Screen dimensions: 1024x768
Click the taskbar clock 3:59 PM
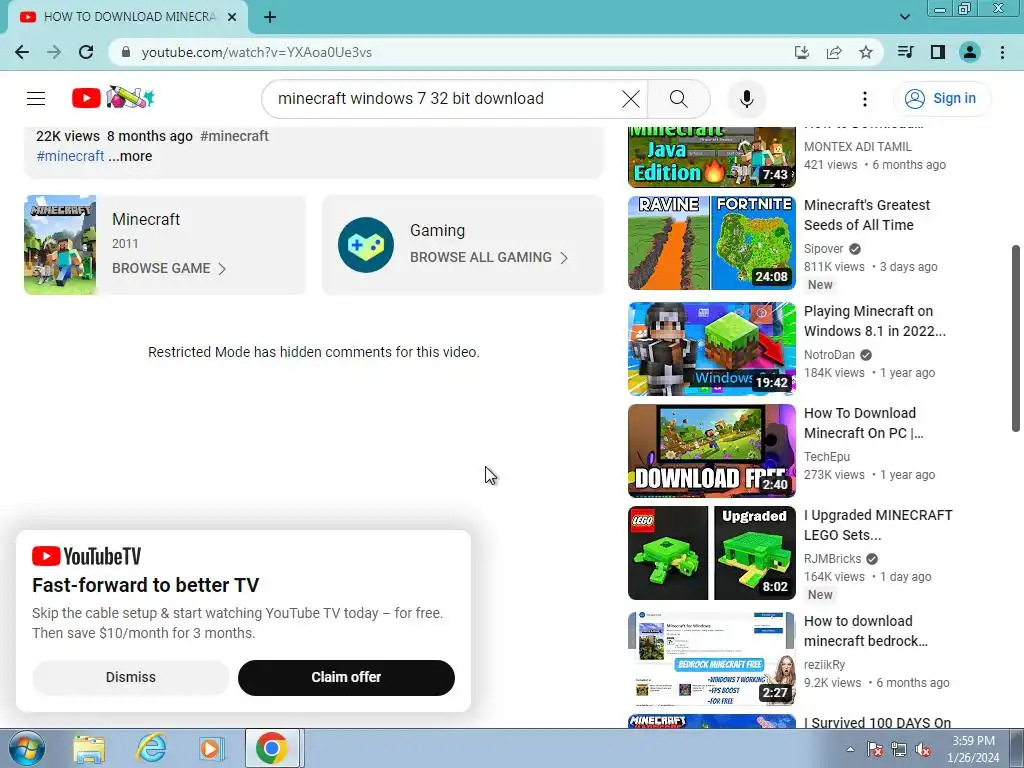point(973,749)
